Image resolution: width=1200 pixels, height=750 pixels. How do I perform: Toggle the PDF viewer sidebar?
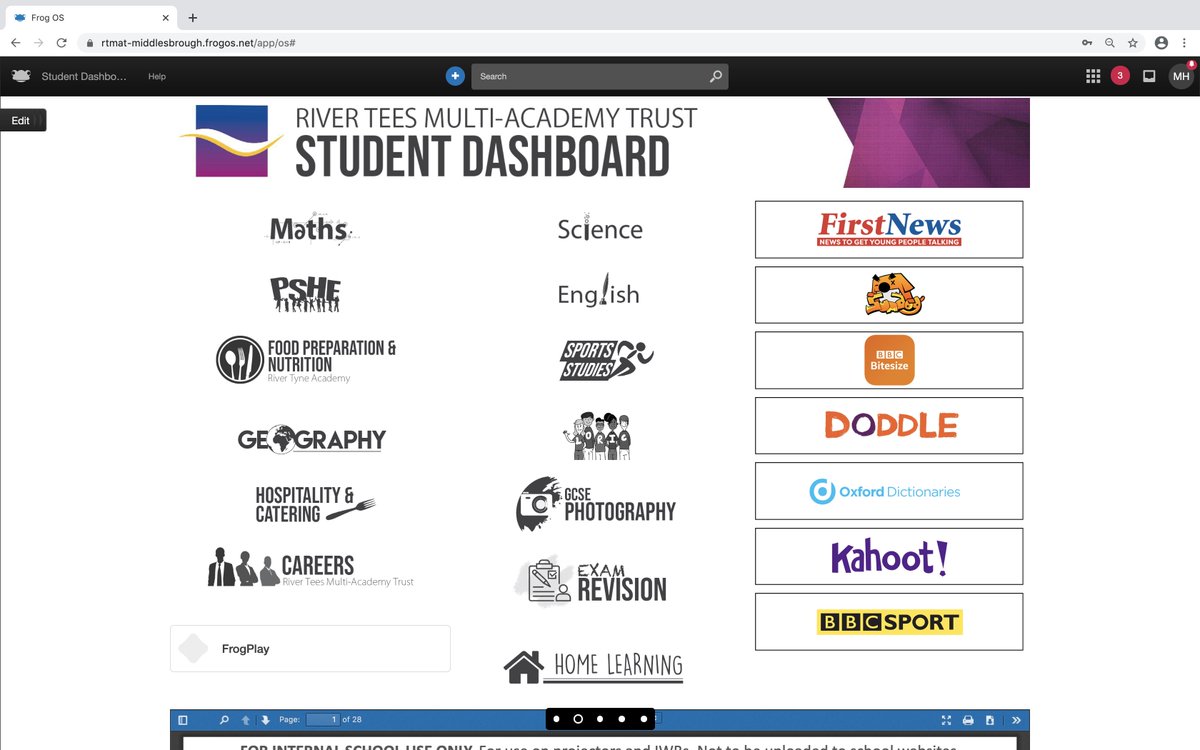(183, 720)
